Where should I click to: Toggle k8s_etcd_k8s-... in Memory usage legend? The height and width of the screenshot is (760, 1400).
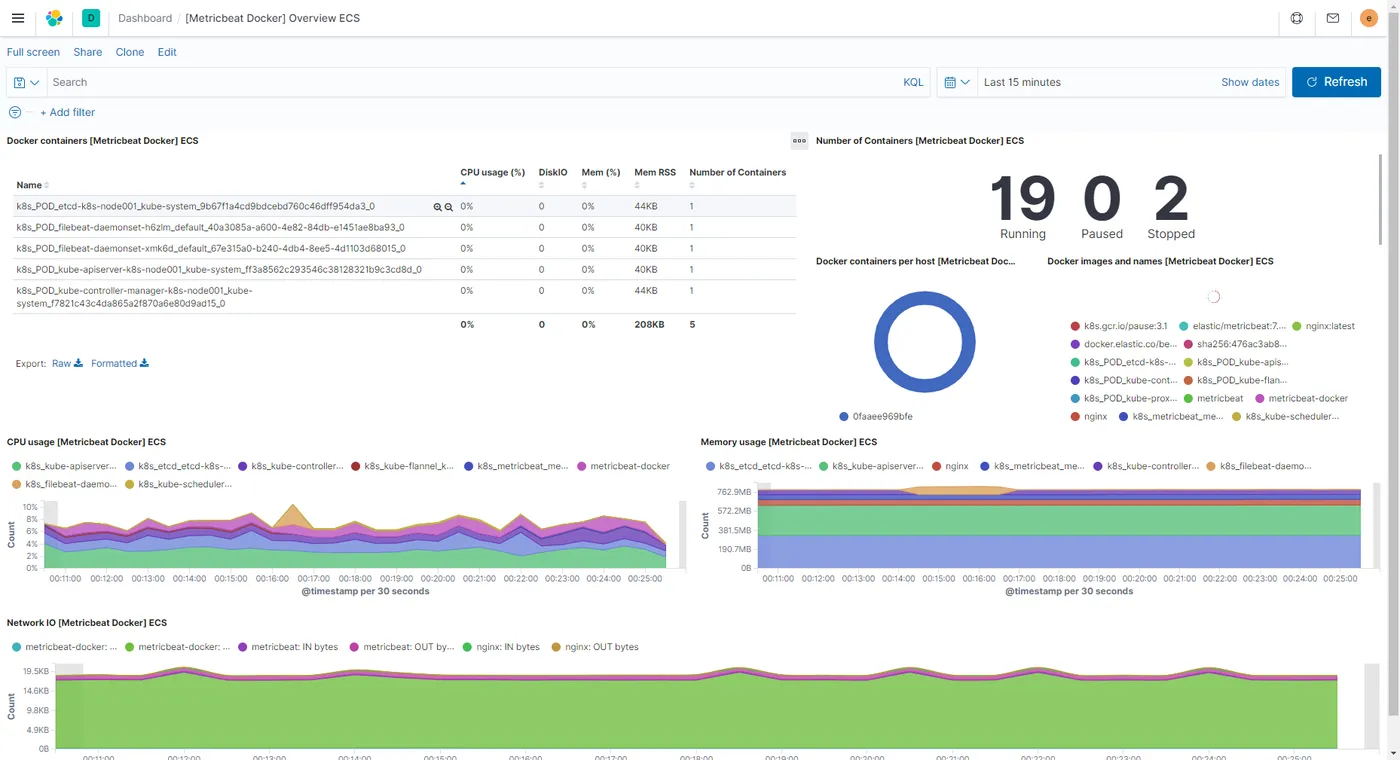759,466
